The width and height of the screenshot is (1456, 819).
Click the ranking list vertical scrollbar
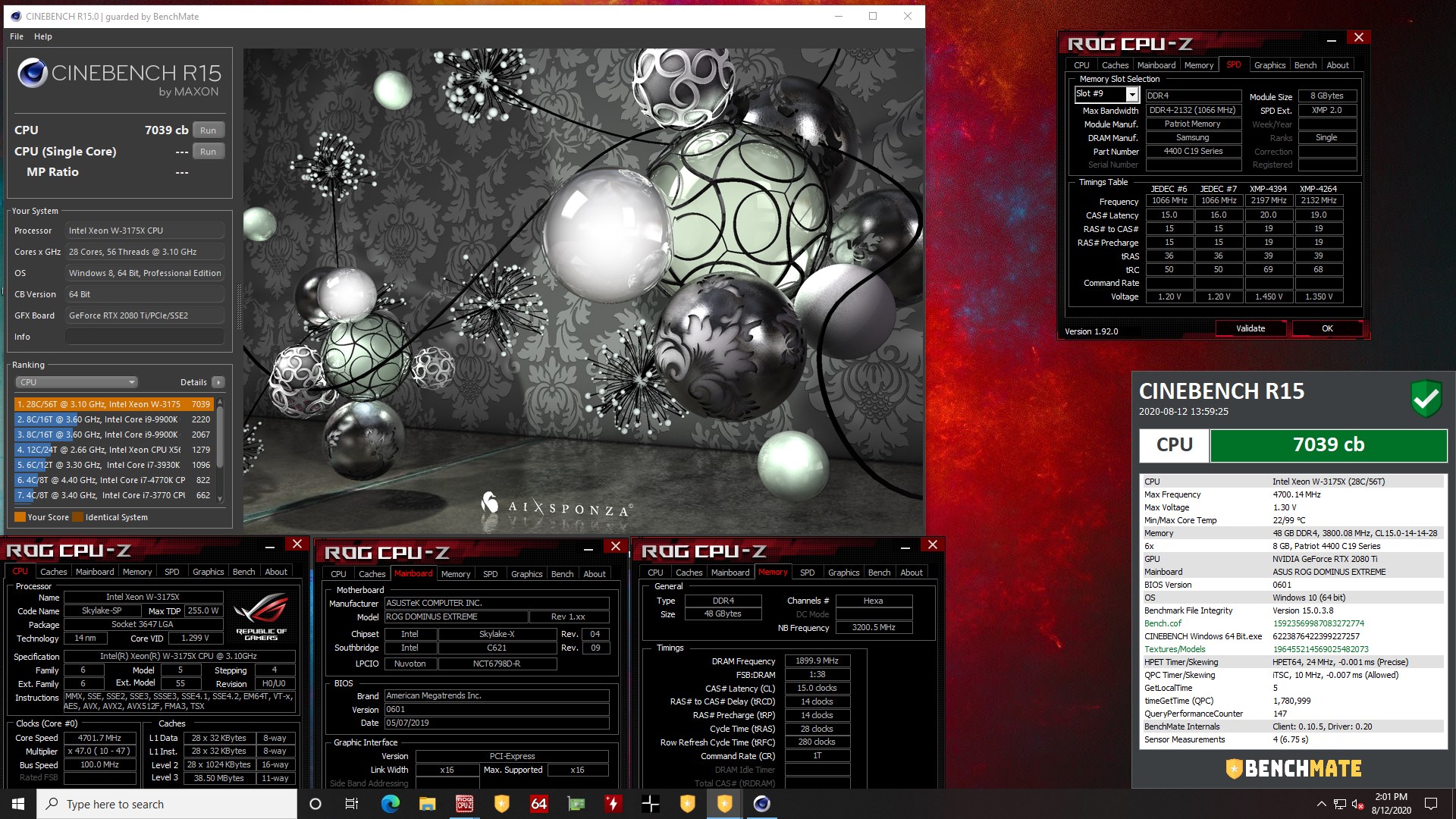(220, 438)
